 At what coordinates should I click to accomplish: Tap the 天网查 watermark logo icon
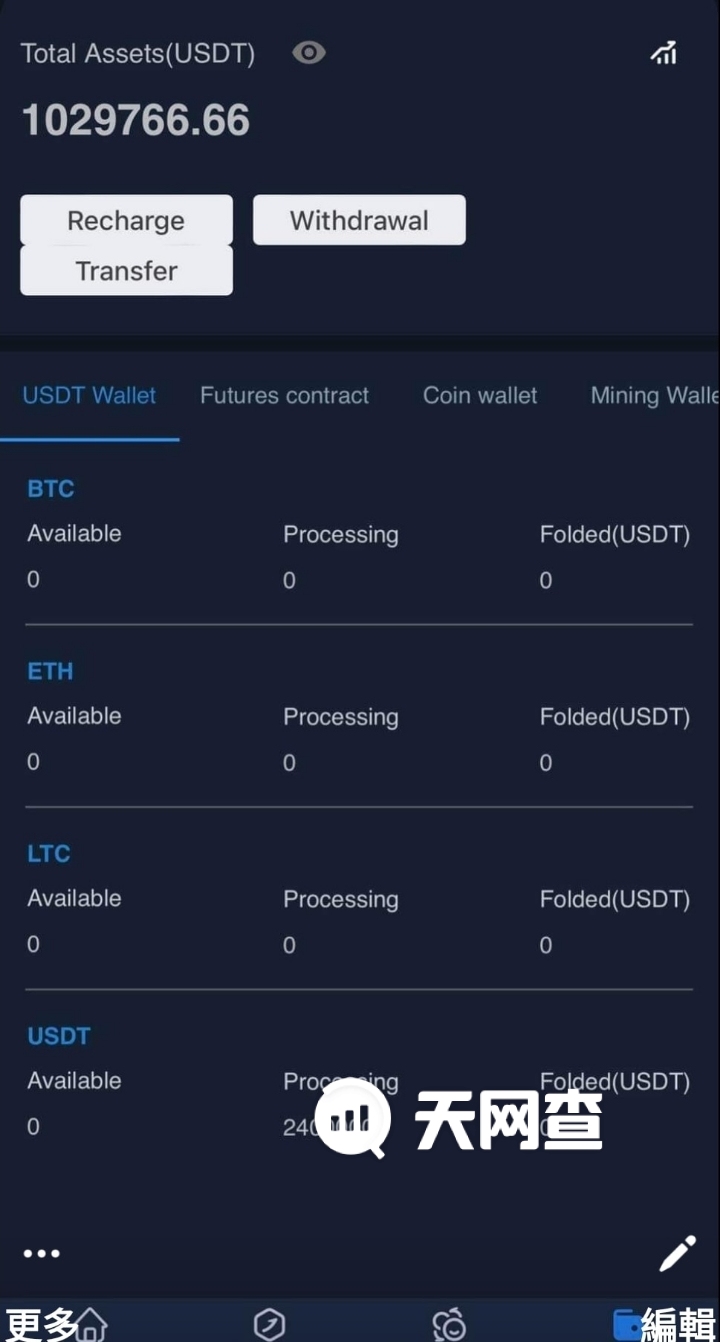[352, 1118]
